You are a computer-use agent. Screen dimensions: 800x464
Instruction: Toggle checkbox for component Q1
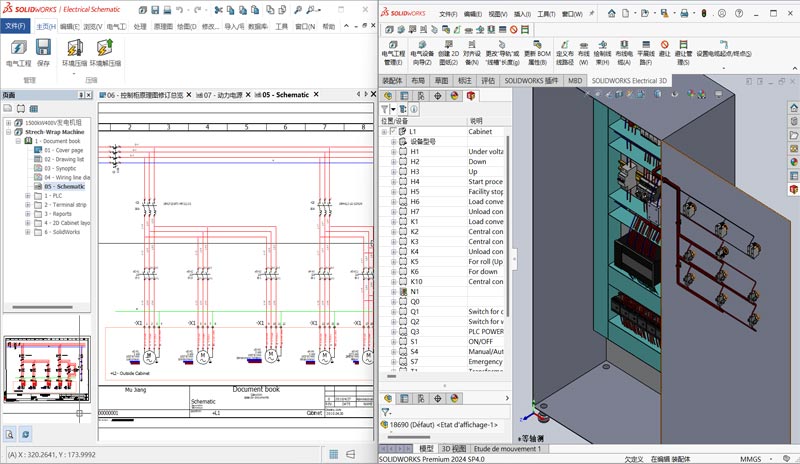tap(403, 311)
